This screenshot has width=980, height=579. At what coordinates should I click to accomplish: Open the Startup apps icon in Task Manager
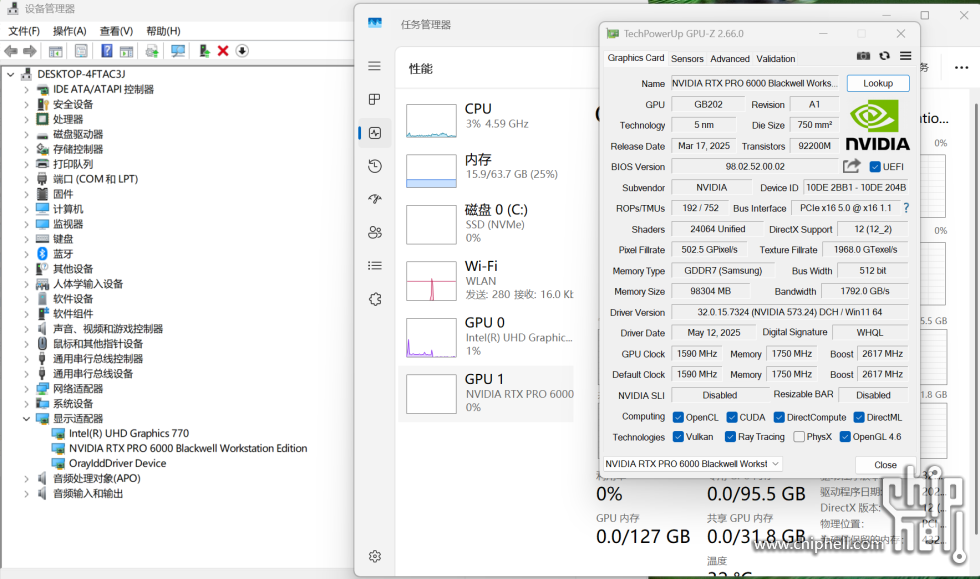pos(374,199)
